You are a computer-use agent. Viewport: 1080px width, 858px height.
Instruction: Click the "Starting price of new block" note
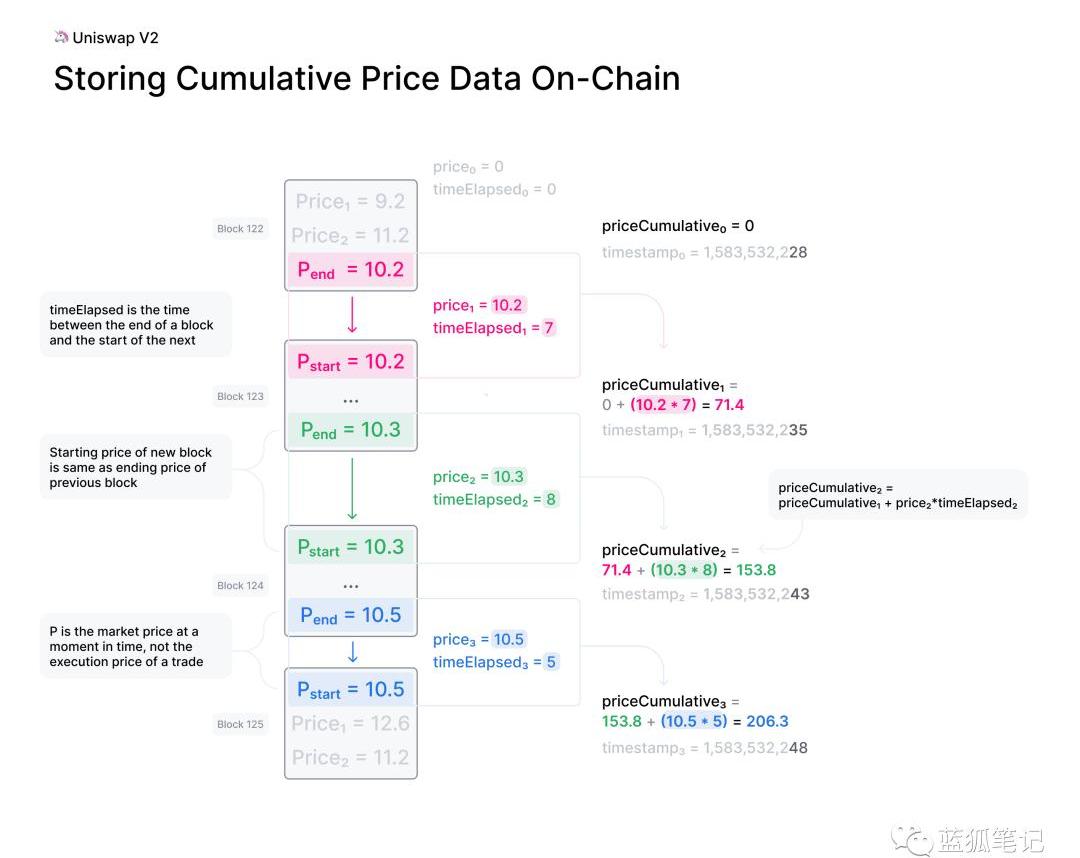136,467
